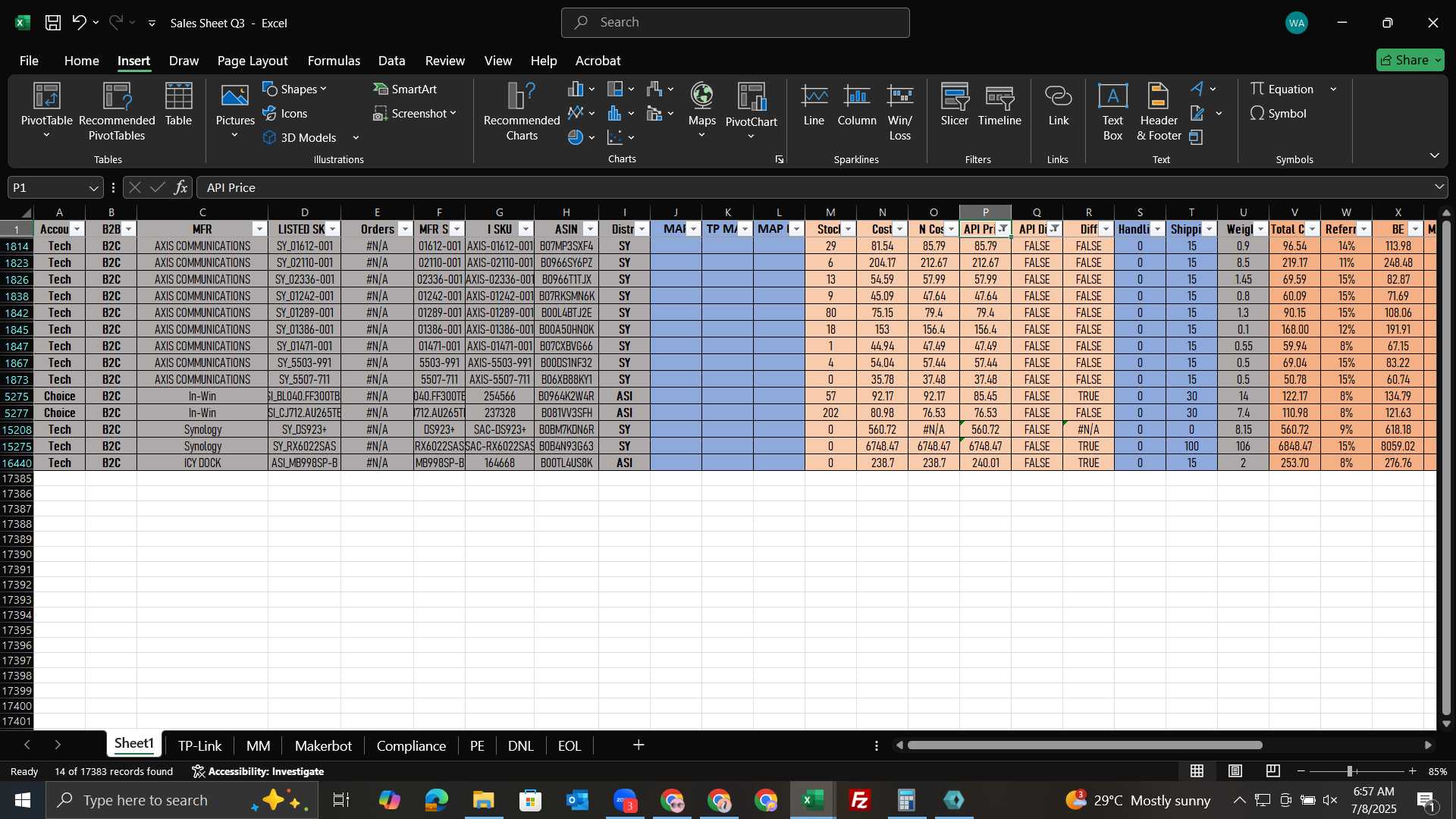Viewport: 1456px width, 819px height.
Task: Insert a column or bar chart
Action: pyautogui.click(x=581, y=89)
